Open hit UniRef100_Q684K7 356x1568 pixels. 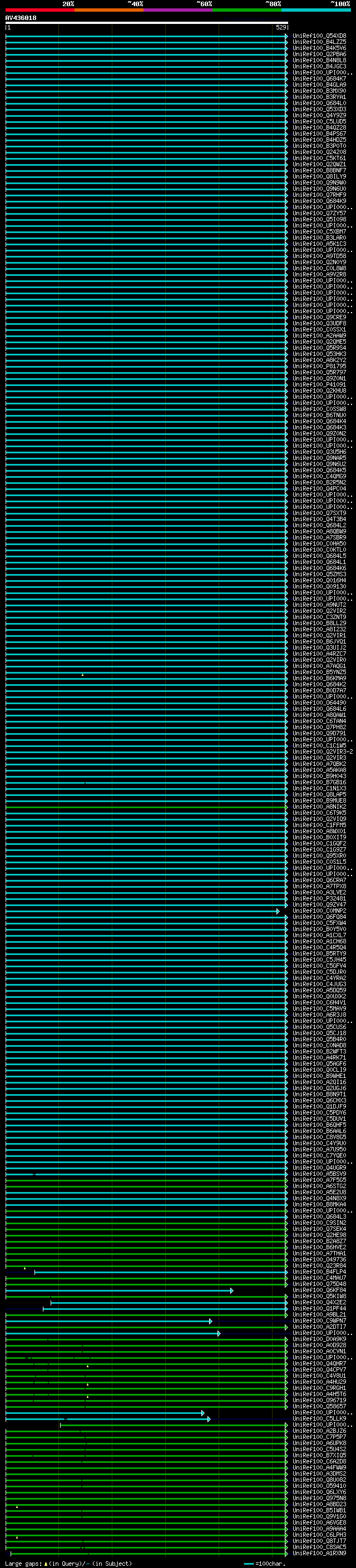(319, 78)
